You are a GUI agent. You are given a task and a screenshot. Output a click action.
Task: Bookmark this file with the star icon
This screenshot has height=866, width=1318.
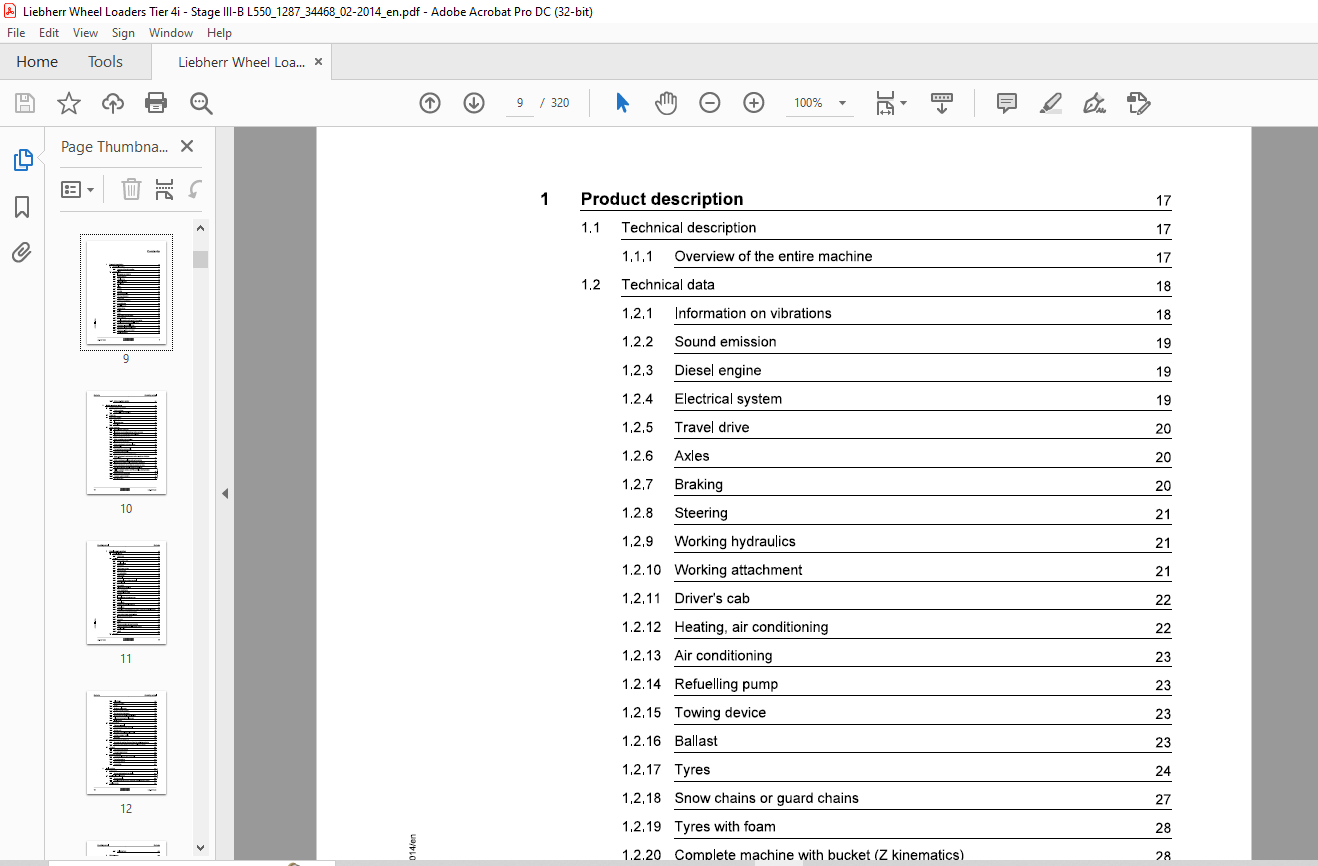(x=69, y=103)
